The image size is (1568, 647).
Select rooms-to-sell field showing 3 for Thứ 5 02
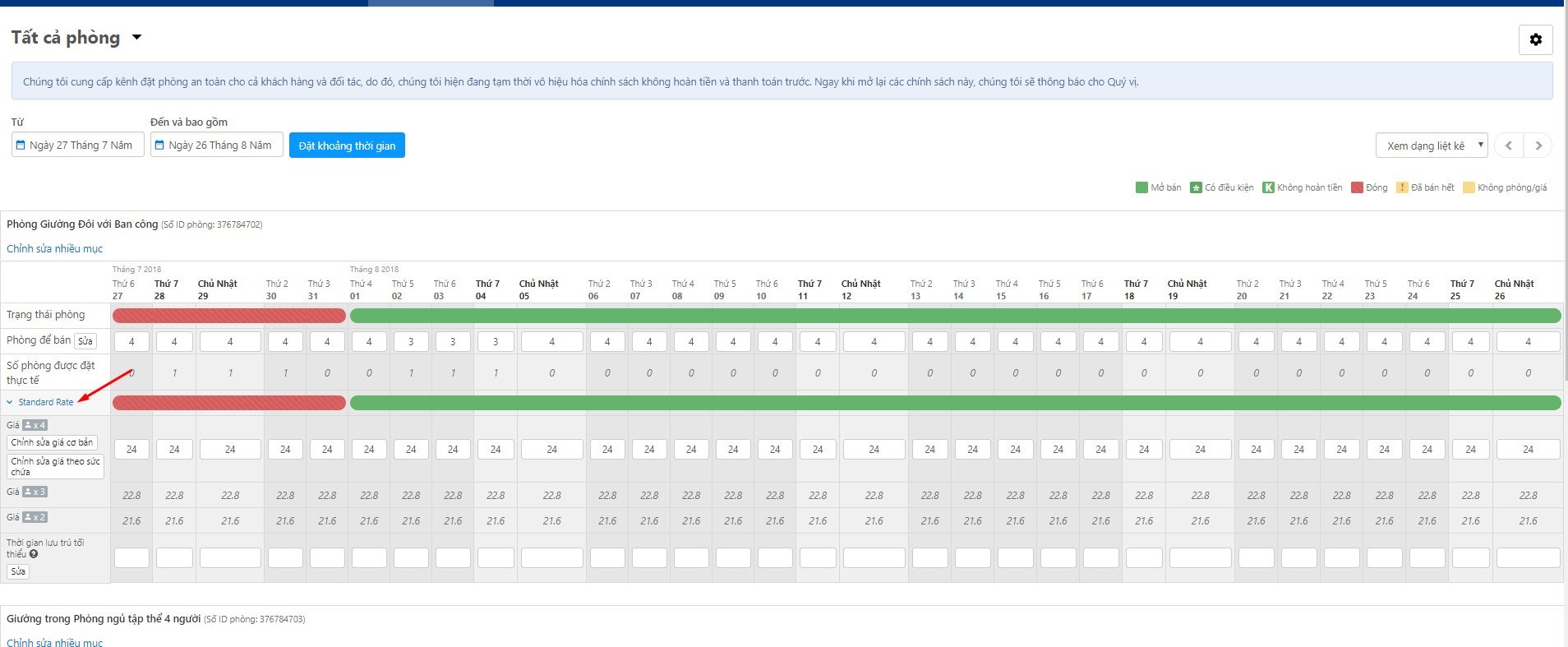coord(411,341)
